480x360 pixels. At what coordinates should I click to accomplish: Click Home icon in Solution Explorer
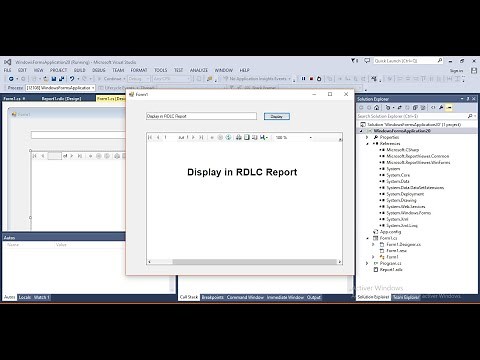(x=377, y=108)
